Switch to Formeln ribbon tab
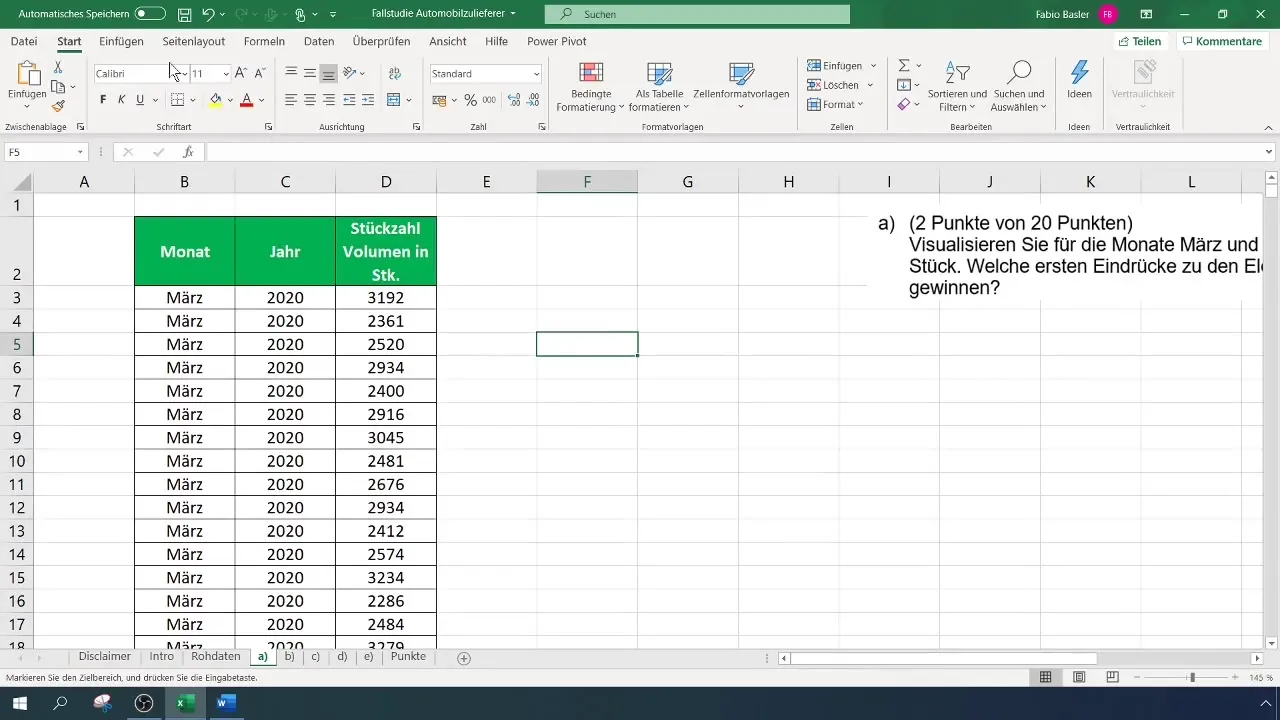The image size is (1280, 720). tap(264, 42)
